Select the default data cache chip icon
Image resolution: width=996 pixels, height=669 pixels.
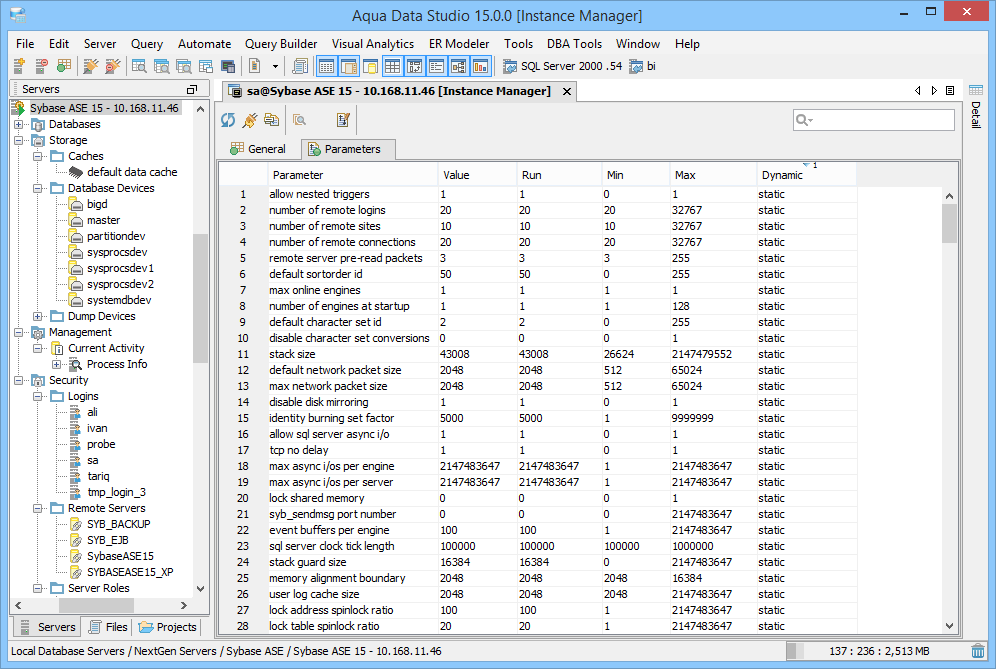tap(76, 172)
